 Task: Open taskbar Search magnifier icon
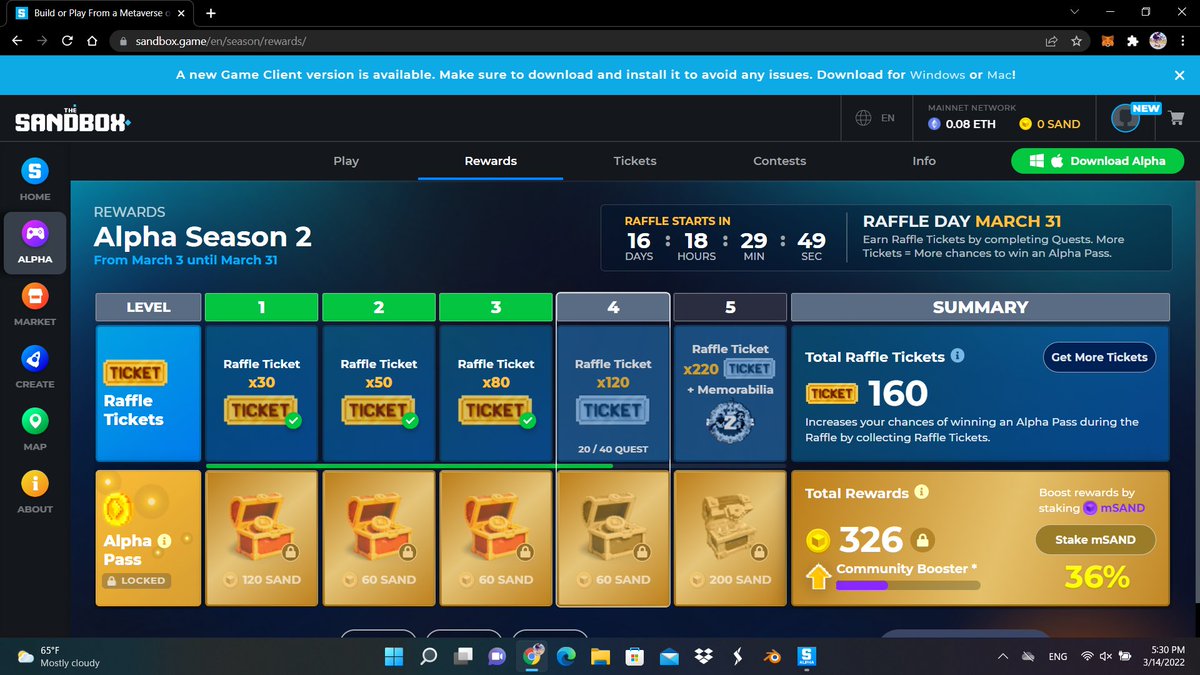429,656
